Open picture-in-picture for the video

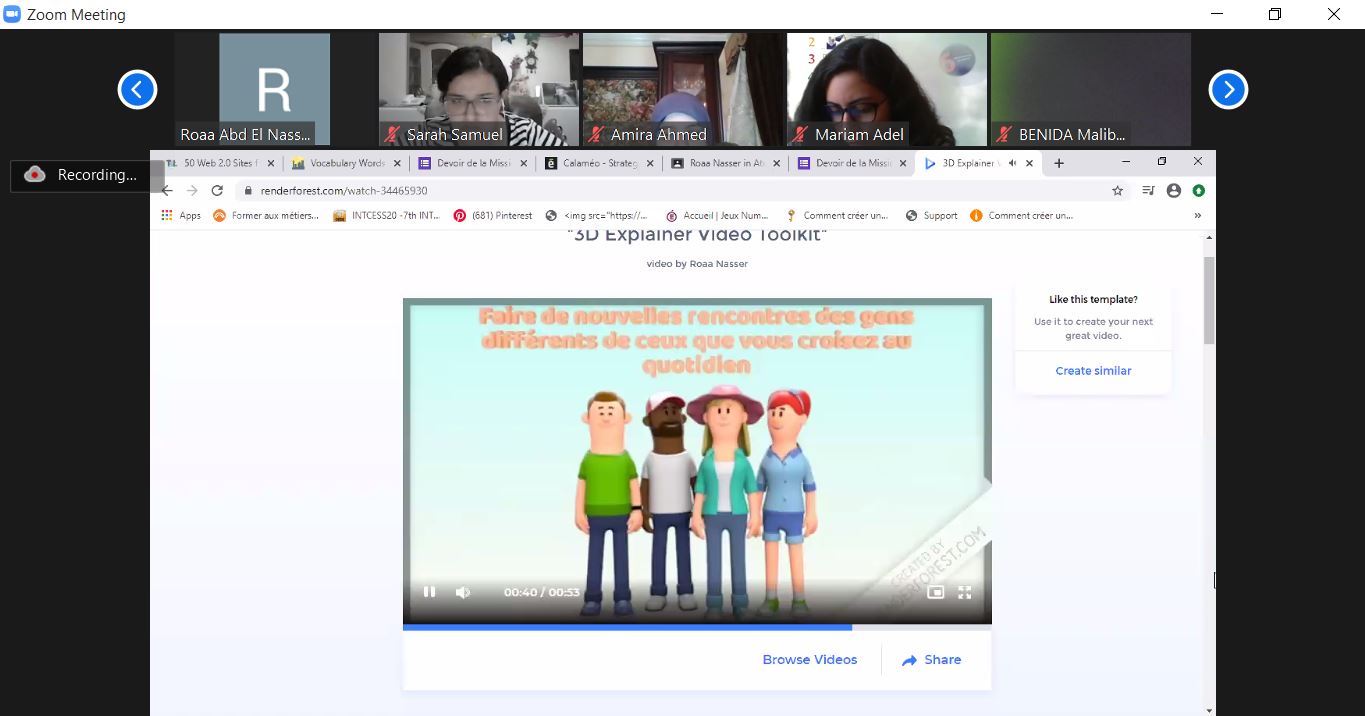(935, 592)
